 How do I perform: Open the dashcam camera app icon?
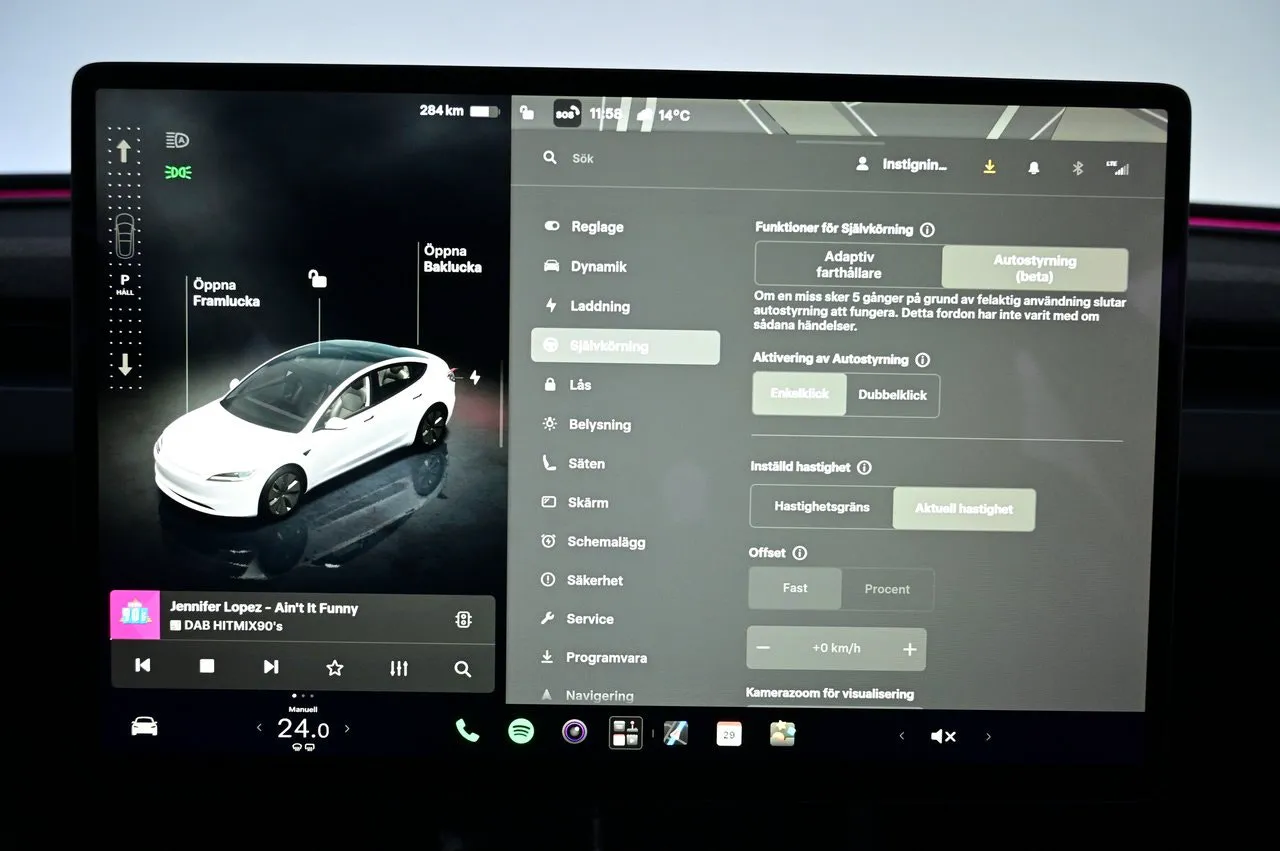tap(574, 732)
